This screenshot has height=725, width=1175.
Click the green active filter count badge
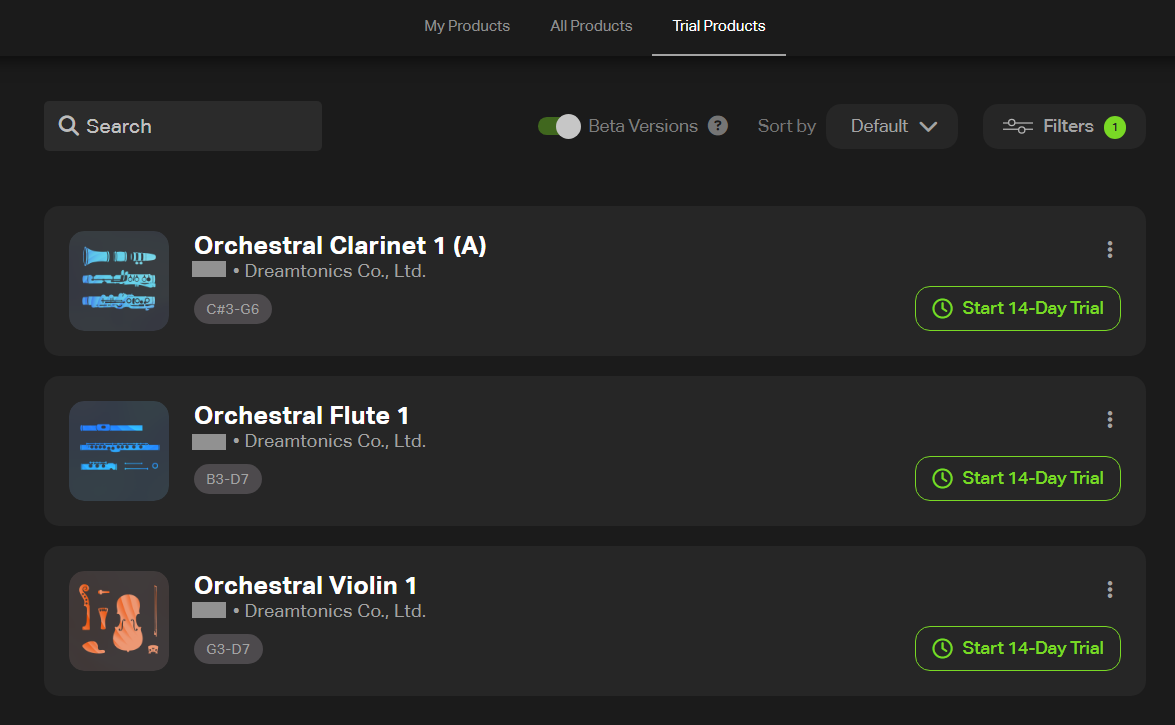tap(1115, 127)
